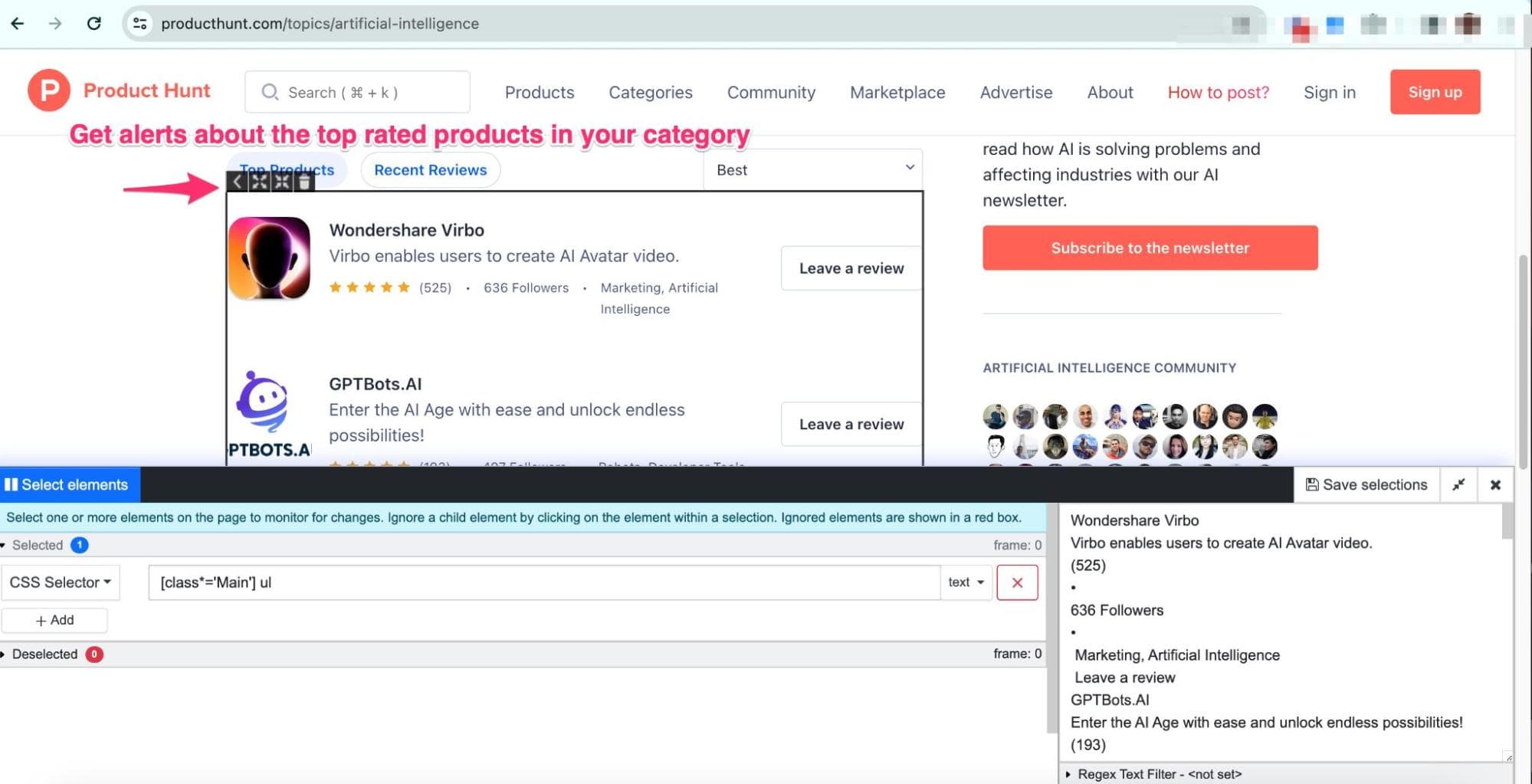Minimize the selector panel with diagonal arrows icon
Viewport: 1532px width, 784px height.
(x=1458, y=484)
